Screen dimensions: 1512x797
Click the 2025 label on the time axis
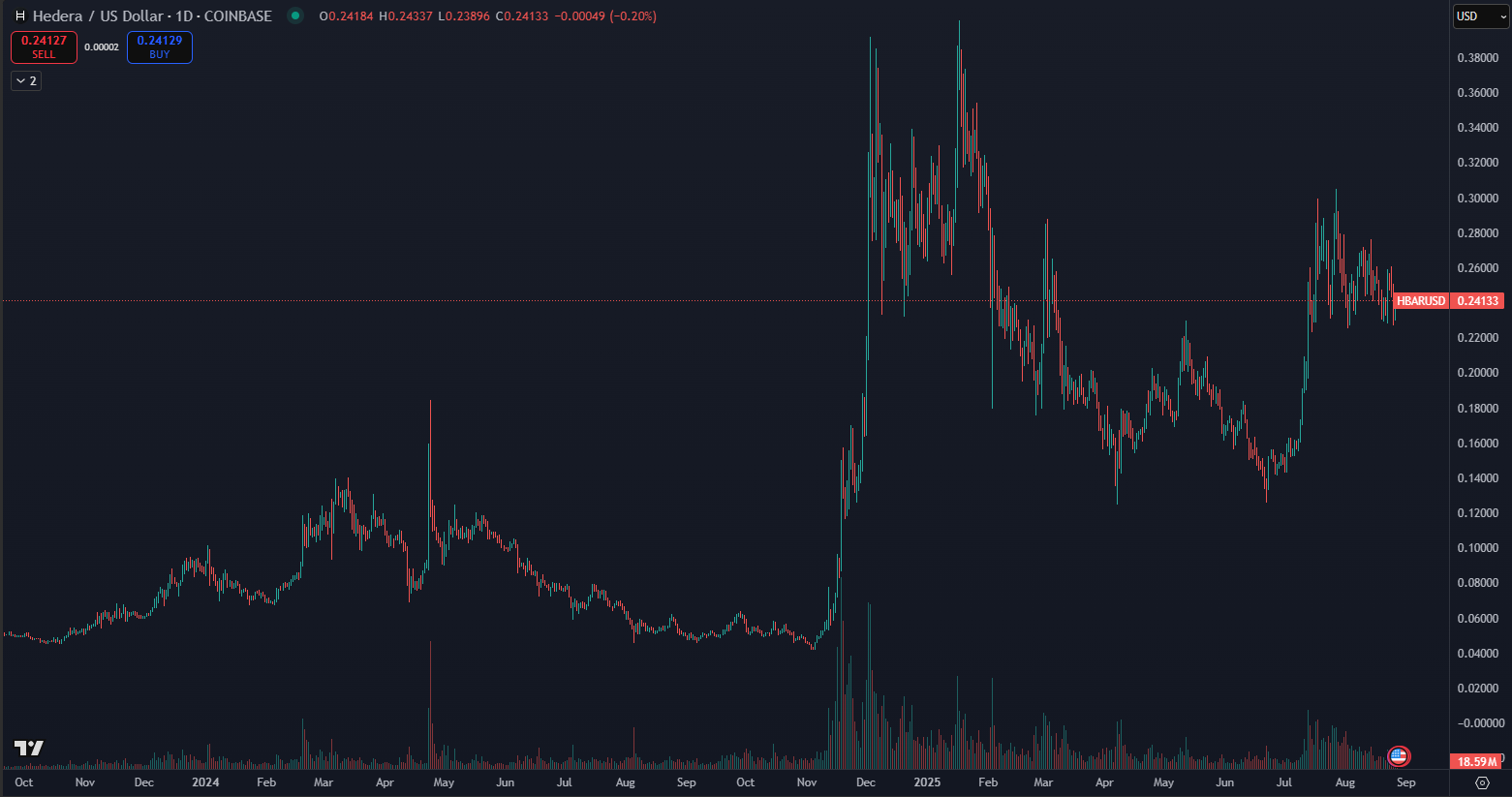pos(927,782)
